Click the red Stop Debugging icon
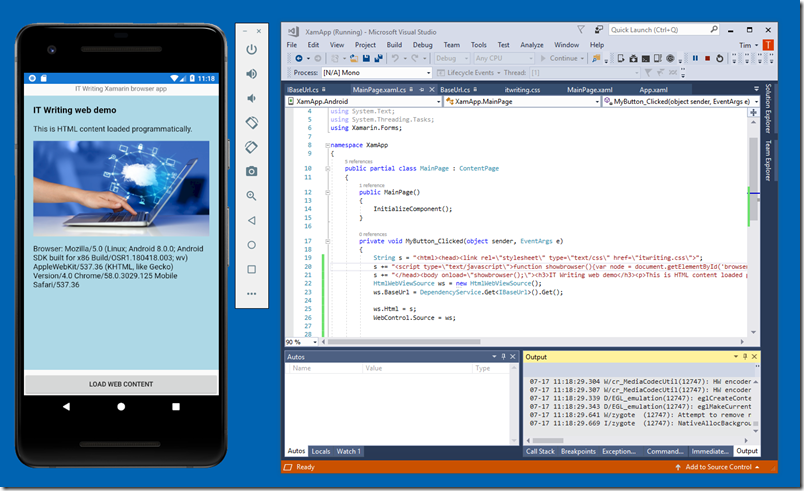804x491 pixels. [708, 58]
